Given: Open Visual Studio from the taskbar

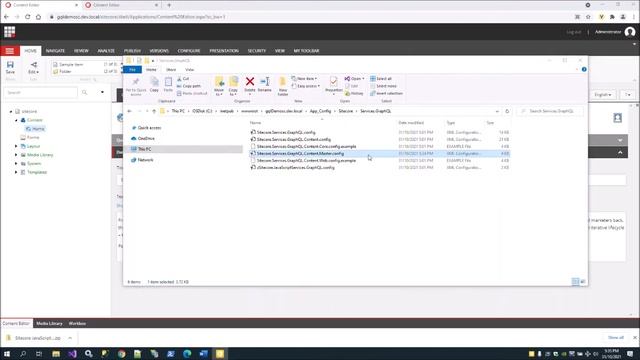Looking at the screenshot, I should pyautogui.click(x=72, y=353).
